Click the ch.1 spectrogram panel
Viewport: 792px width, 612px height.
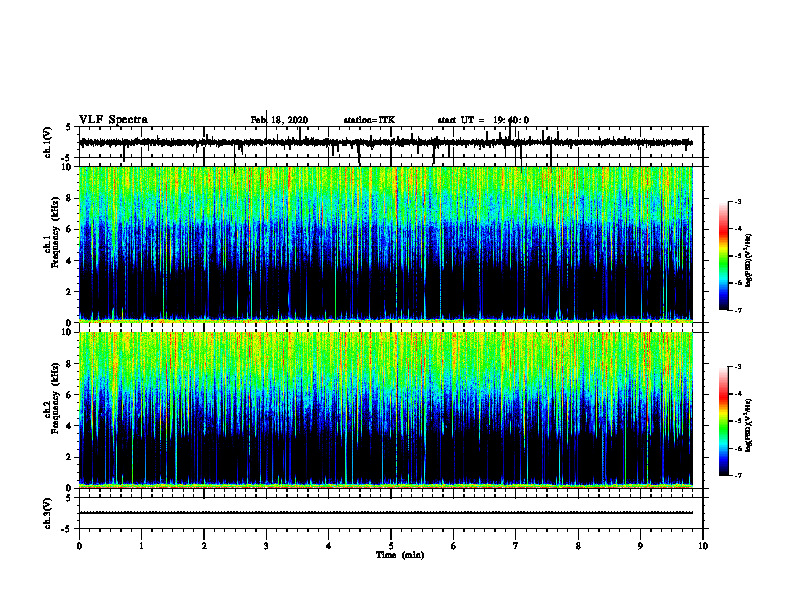[x=386, y=244]
